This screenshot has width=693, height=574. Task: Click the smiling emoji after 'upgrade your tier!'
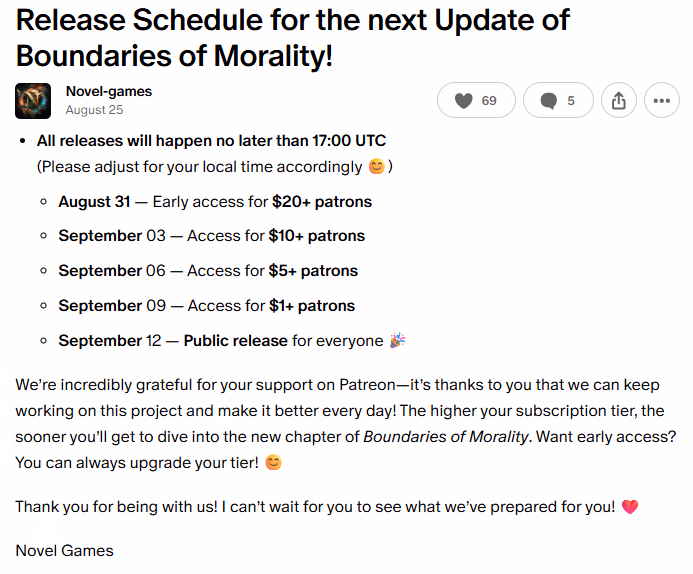click(x=273, y=463)
